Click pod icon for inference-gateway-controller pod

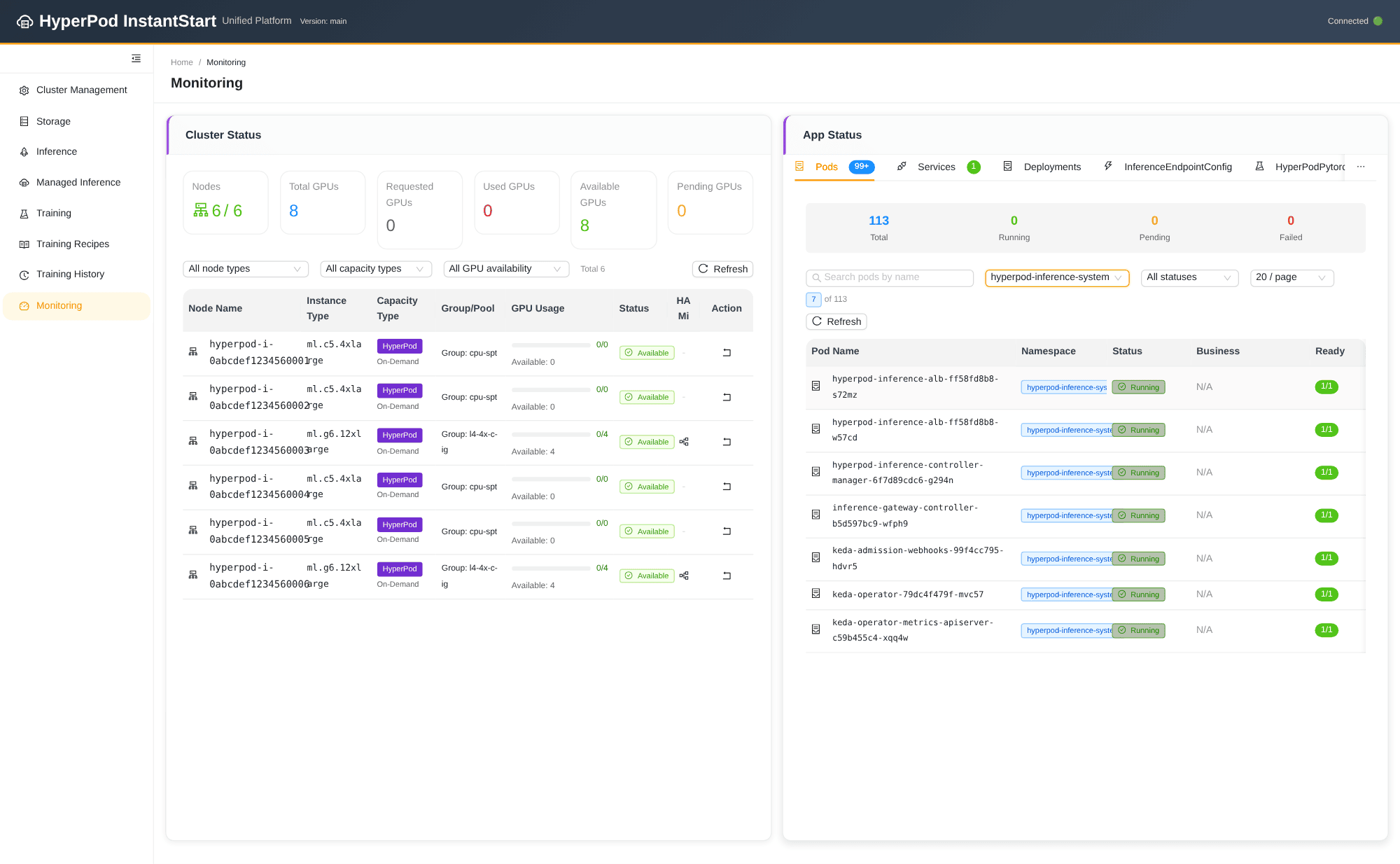pos(815,515)
